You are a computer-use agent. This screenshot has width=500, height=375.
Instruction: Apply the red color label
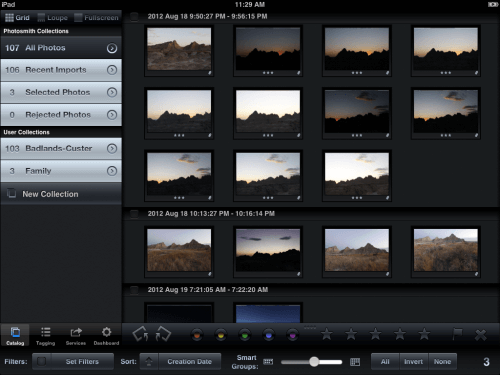click(197, 335)
